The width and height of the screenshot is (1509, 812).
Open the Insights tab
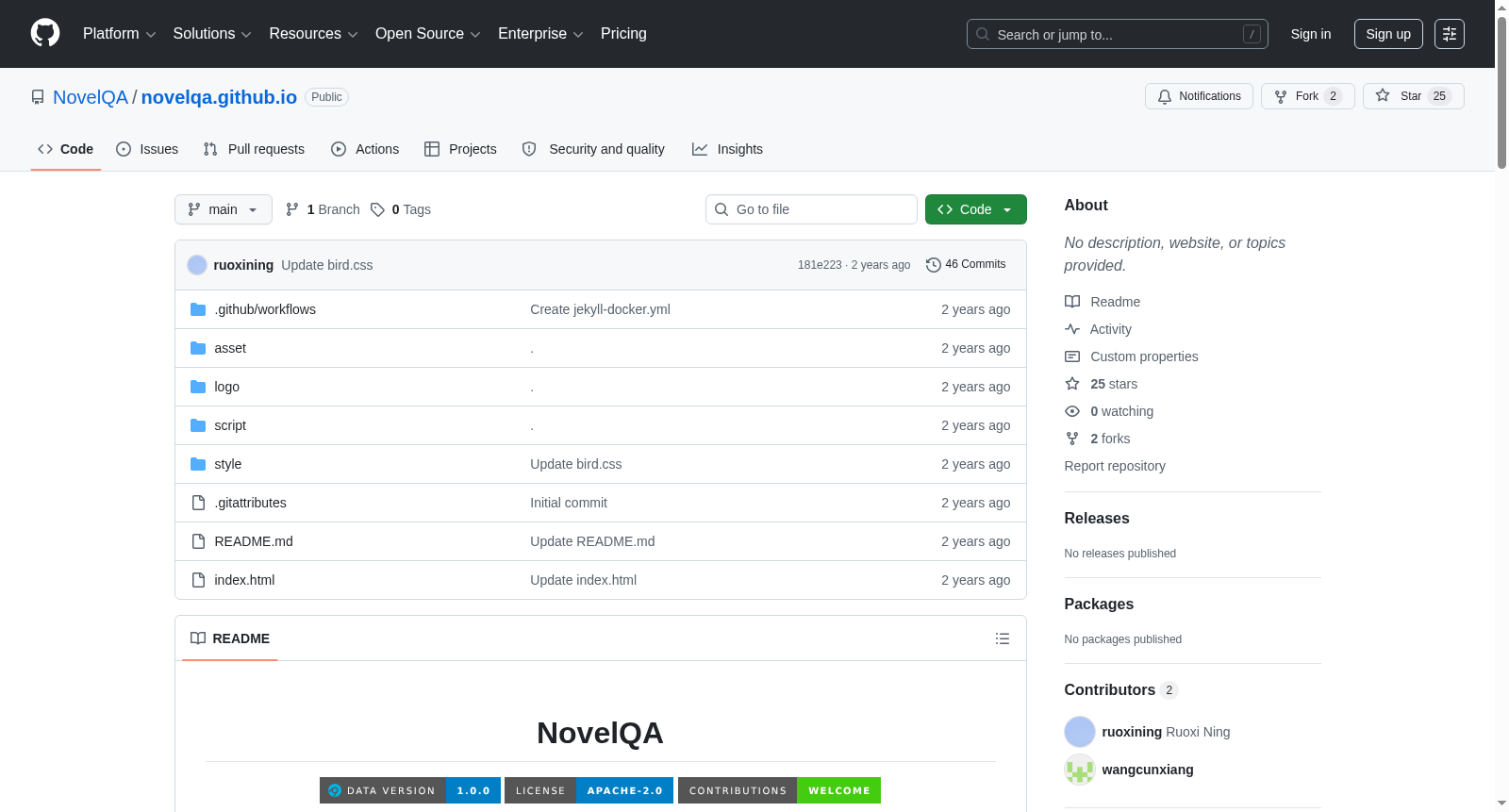pos(727,149)
